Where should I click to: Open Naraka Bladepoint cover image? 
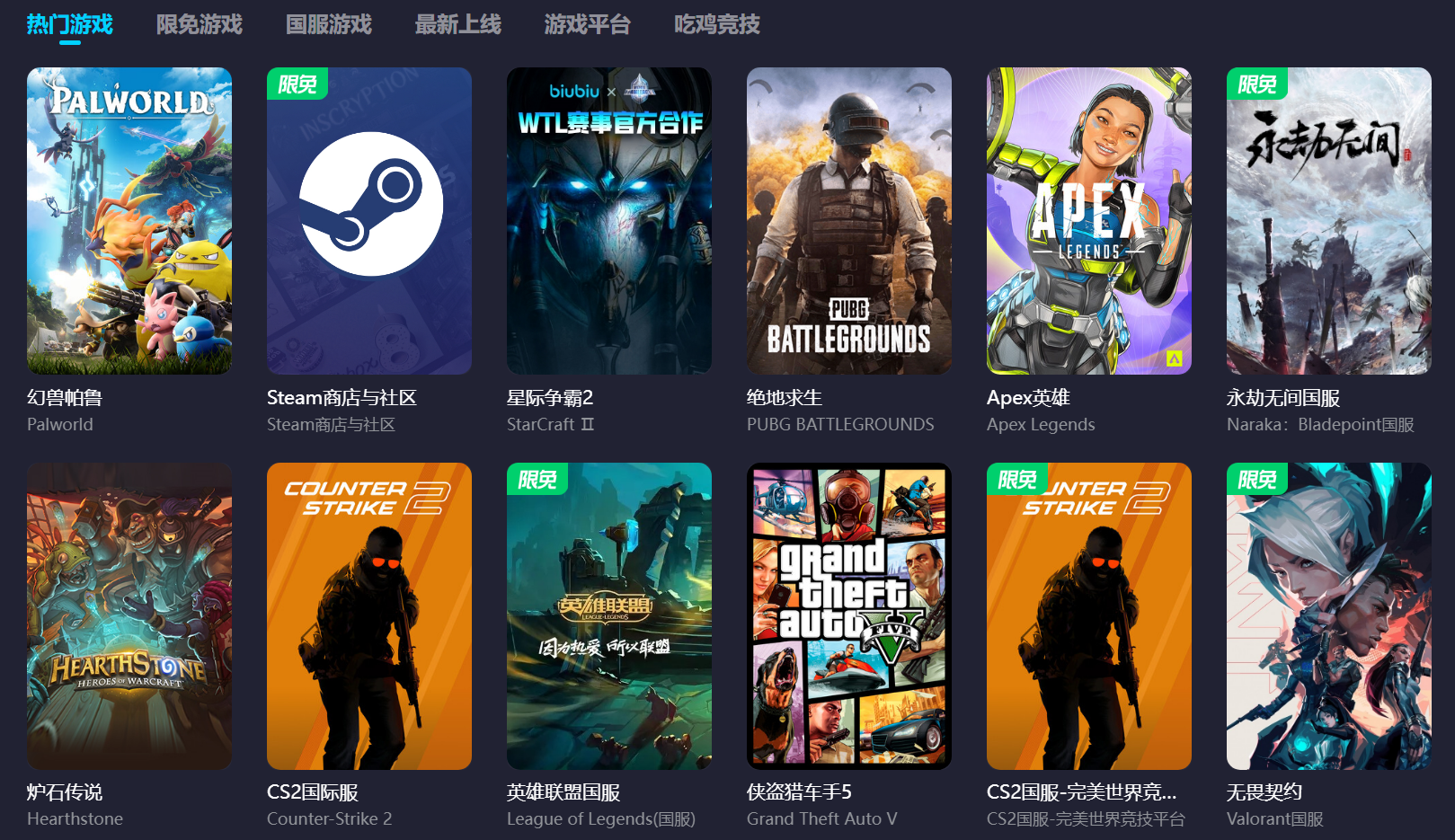1329,221
